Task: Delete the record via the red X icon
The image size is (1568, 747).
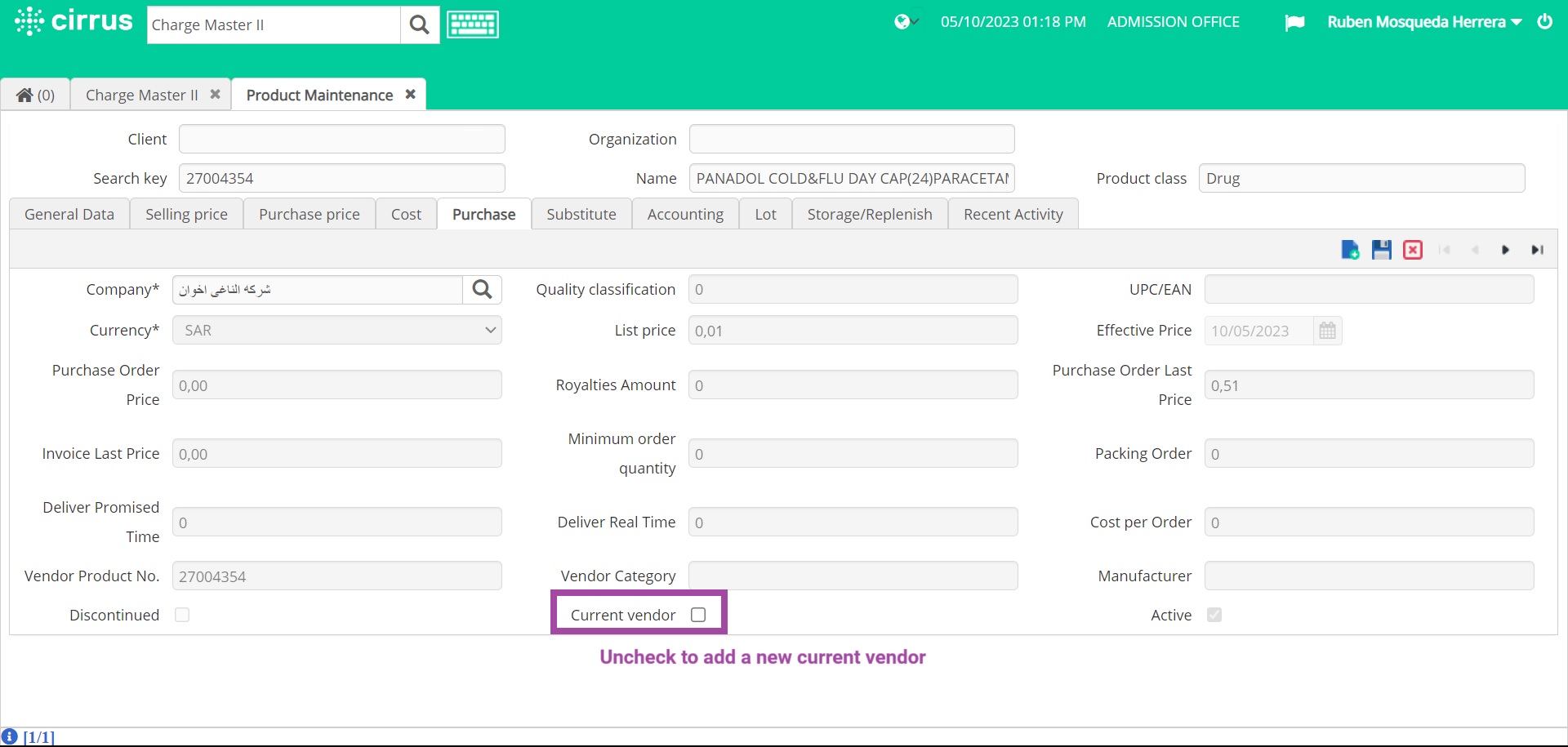Action: pos(1413,250)
